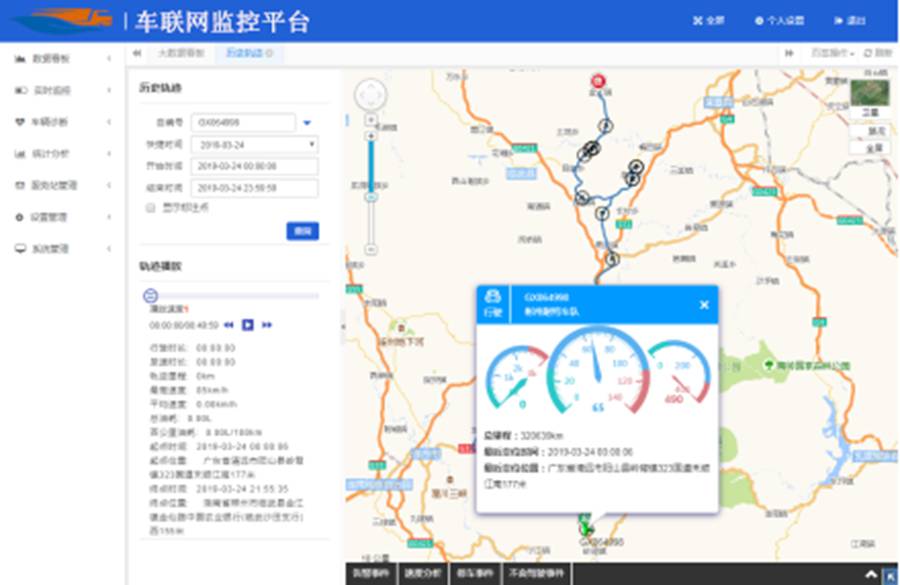The image size is (900, 585).
Task: Open the vehicle number GX064898 dropdown
Action: [307, 122]
